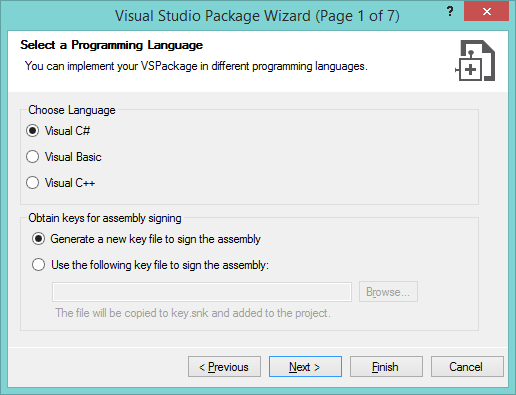
Task: Click the Choose Language group label
Action: [x=72, y=110]
